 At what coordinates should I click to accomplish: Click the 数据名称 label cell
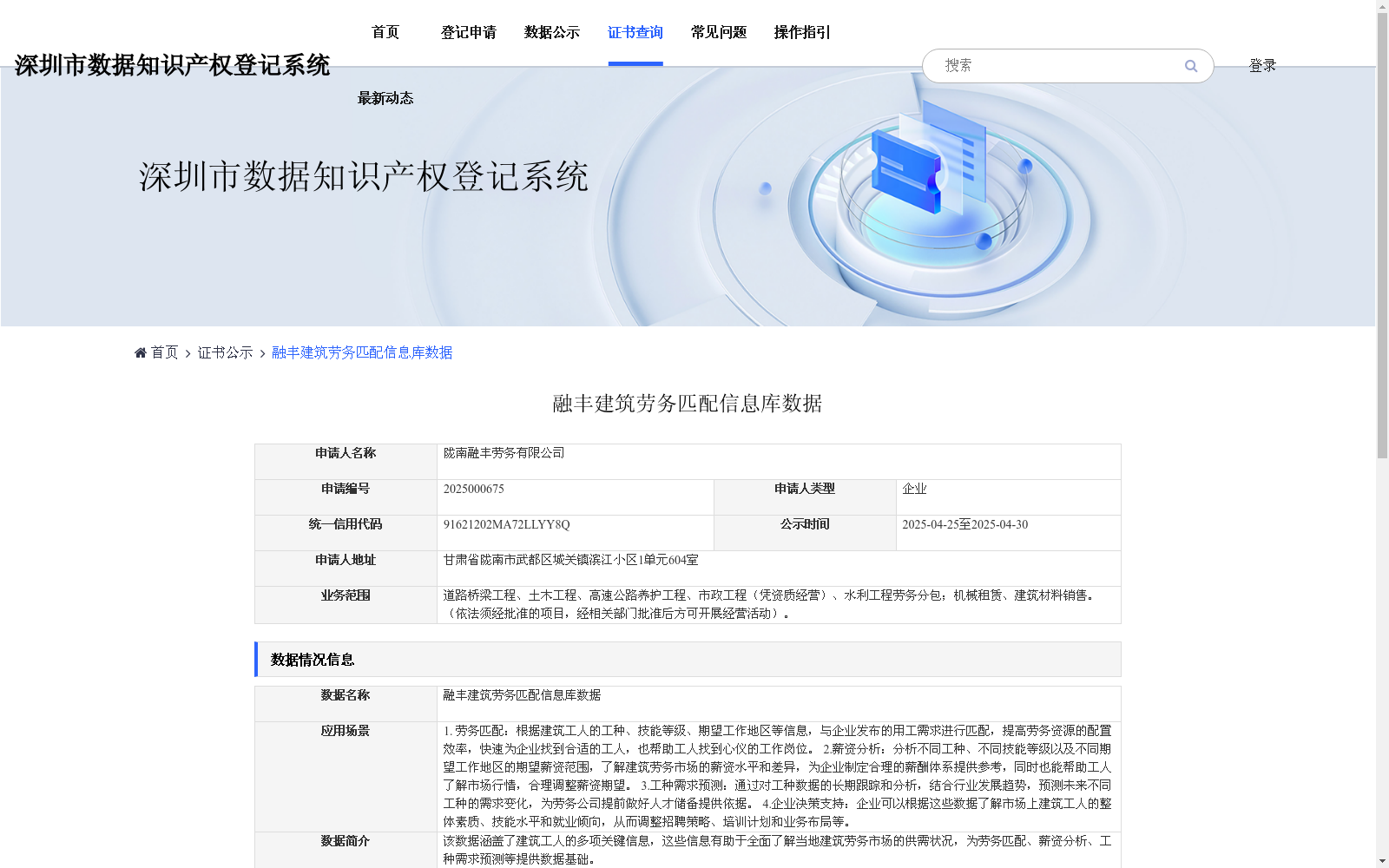346,704
